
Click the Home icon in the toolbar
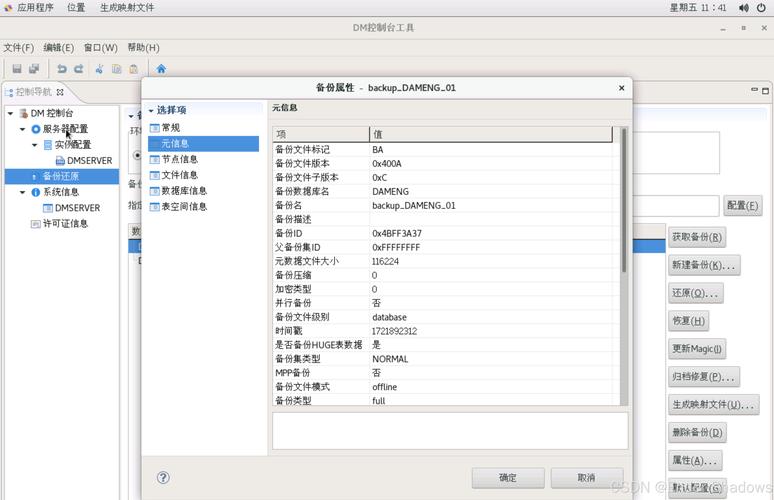click(x=161, y=69)
